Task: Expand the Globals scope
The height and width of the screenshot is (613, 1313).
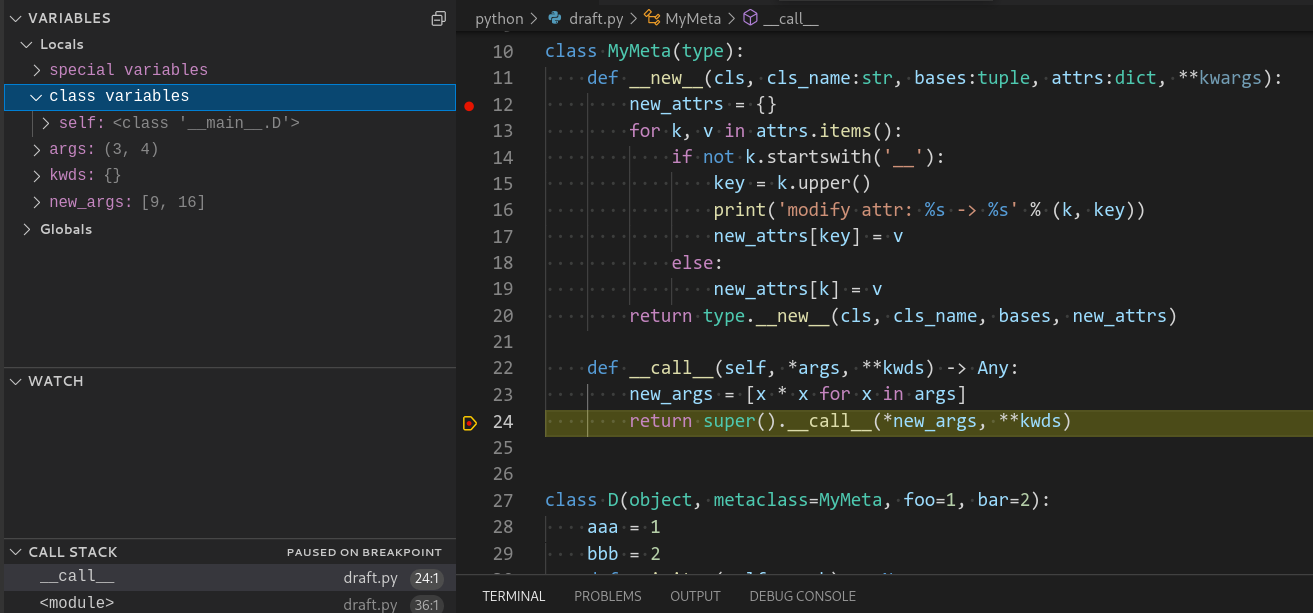Action: [x=26, y=230]
